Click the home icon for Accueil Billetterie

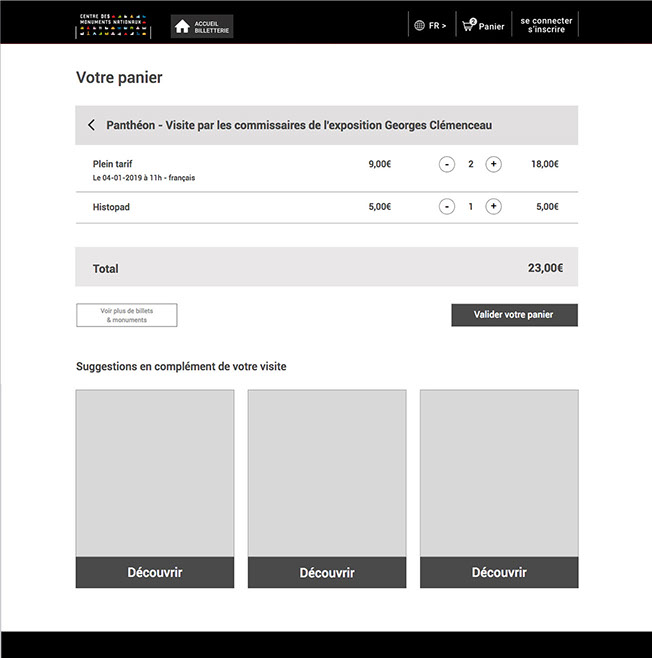pyautogui.click(x=182, y=27)
